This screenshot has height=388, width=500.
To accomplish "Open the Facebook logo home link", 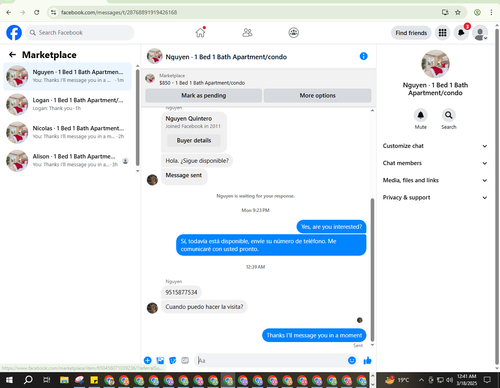I will tap(14, 33).
